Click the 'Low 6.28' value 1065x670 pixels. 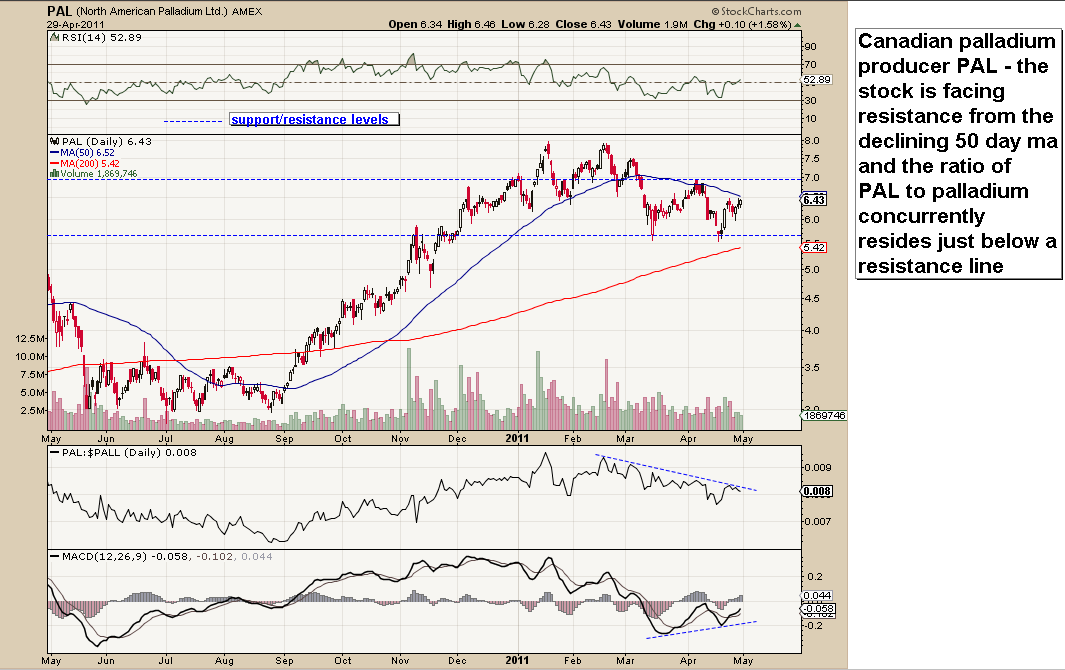point(525,24)
